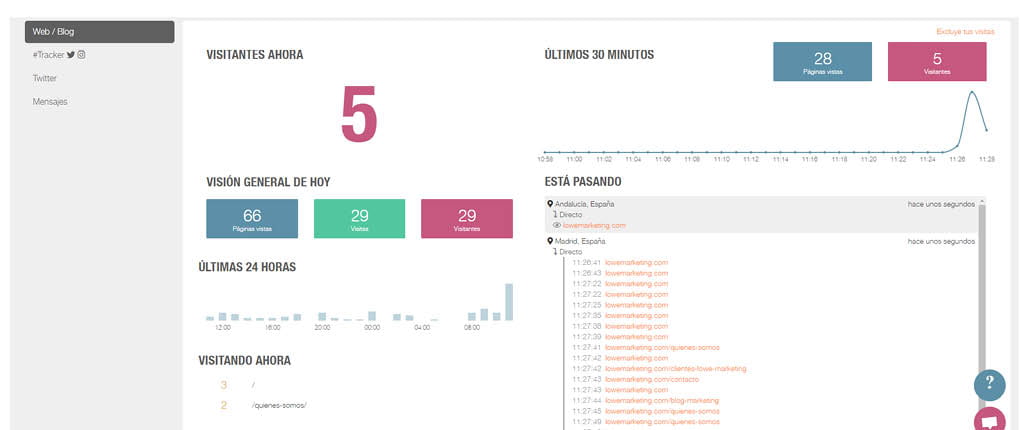Open the pink chat bubble button
Screen dimensions: 1020x430
coord(989,420)
